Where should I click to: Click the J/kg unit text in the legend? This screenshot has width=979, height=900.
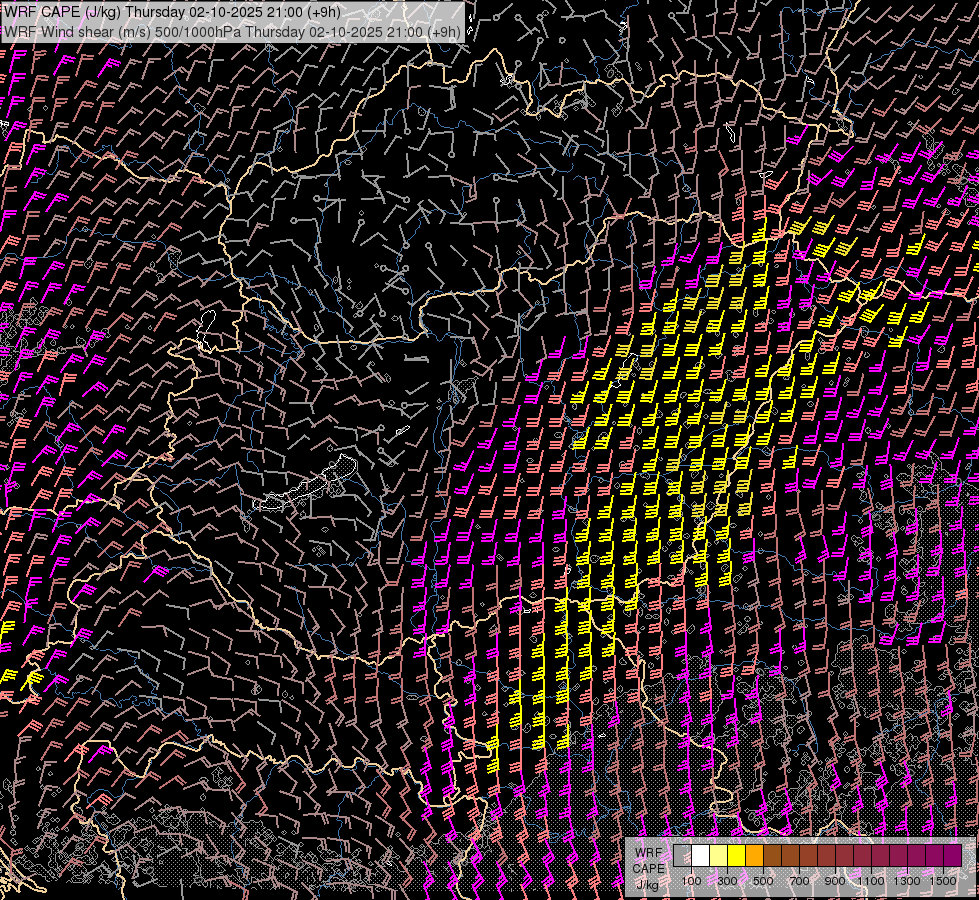(x=647, y=884)
